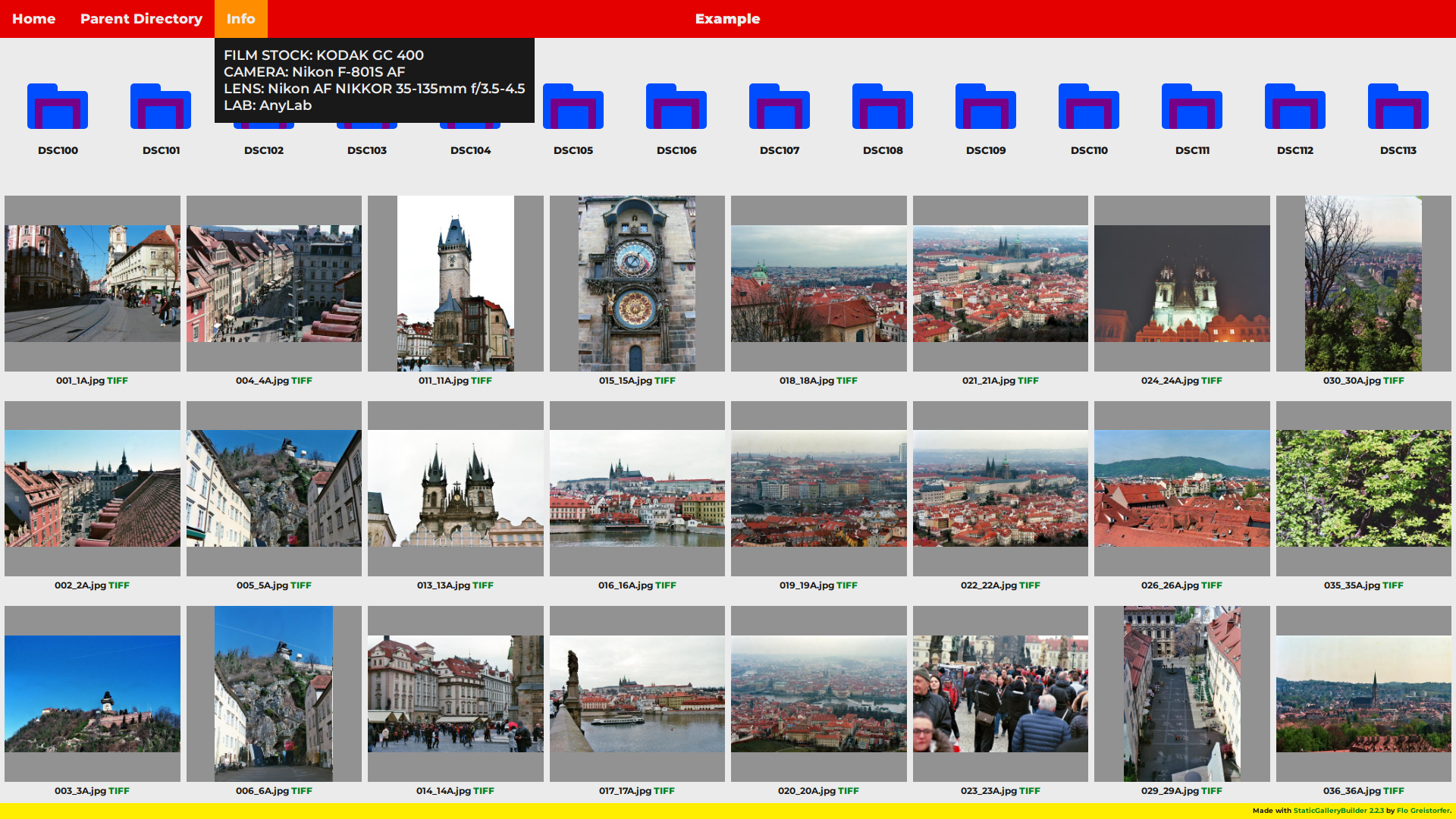Open the DSC105 folder icon
1456x819 pixels.
pos(573,107)
